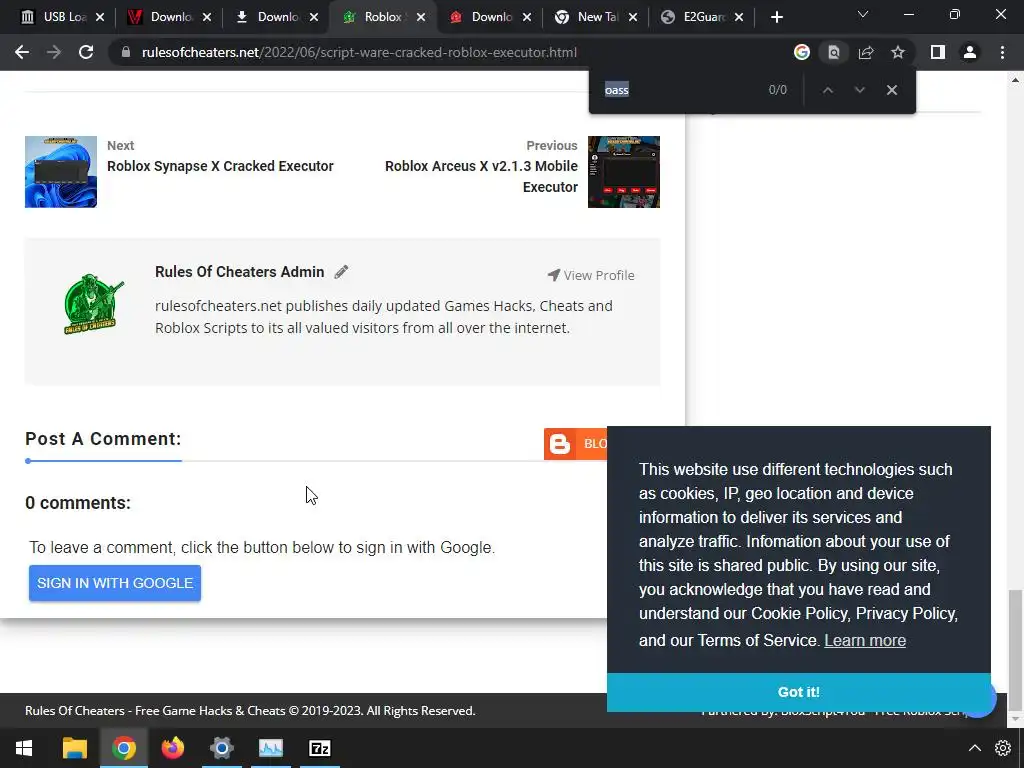Open the Chrome three-dot menu
The width and height of the screenshot is (1024, 768).
(1002, 52)
